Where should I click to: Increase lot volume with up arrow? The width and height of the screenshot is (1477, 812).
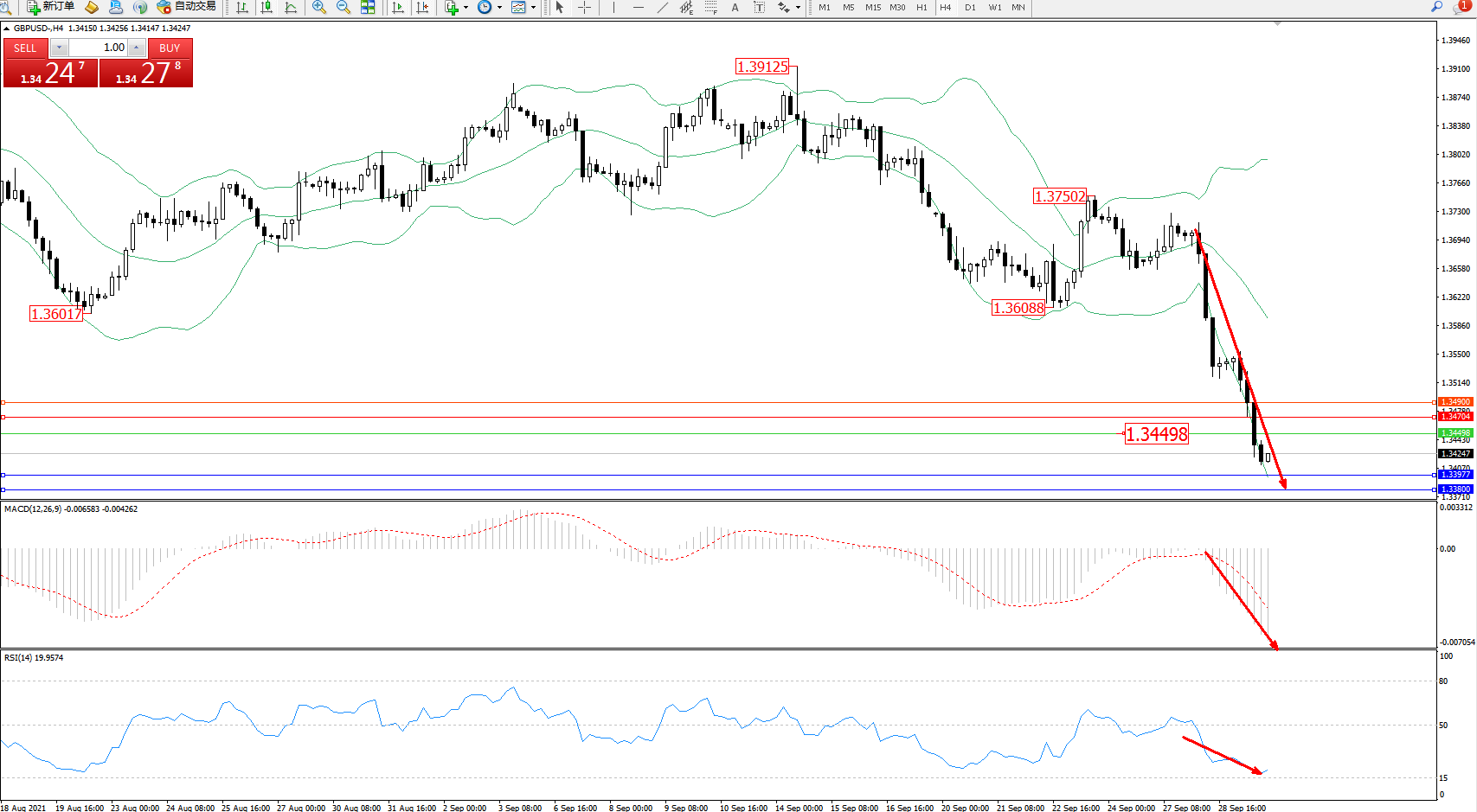pyautogui.click(x=137, y=48)
